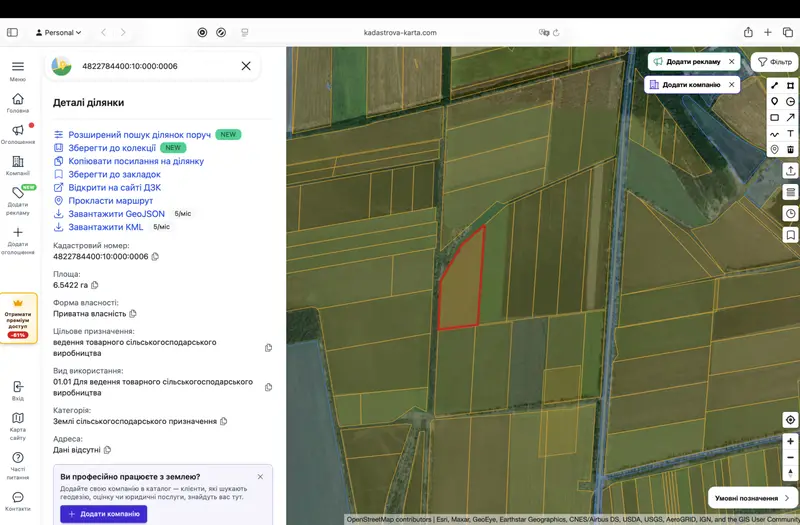Open the map layers button
The image size is (800, 525).
click(x=790, y=192)
